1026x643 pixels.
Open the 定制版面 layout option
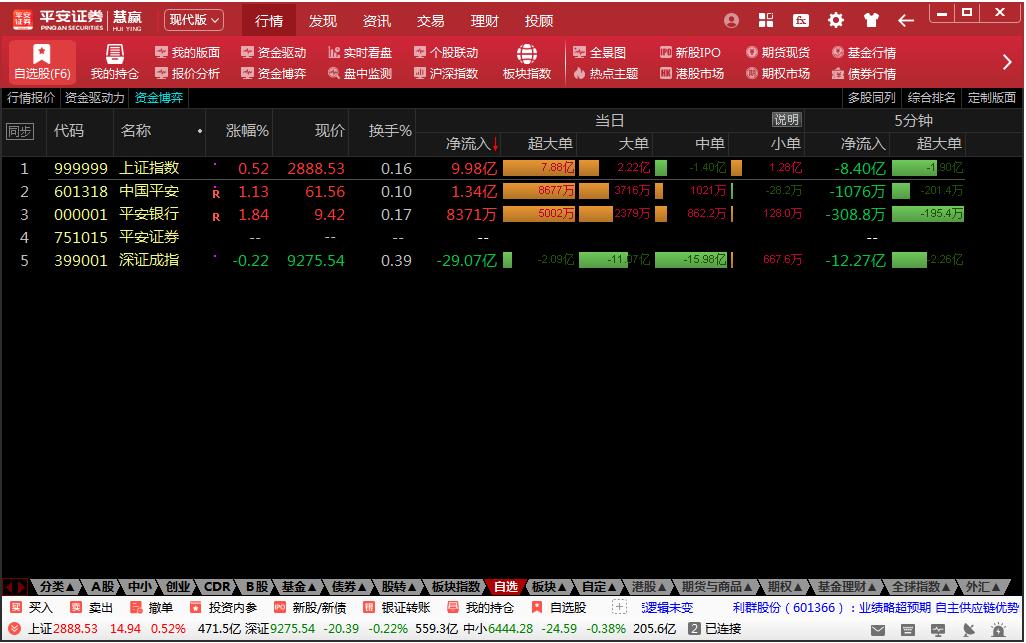pos(992,98)
